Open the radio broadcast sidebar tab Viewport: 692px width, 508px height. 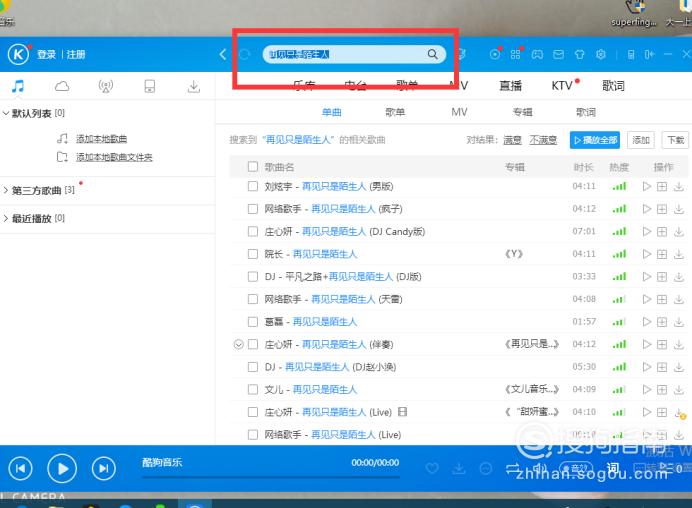coord(105,86)
